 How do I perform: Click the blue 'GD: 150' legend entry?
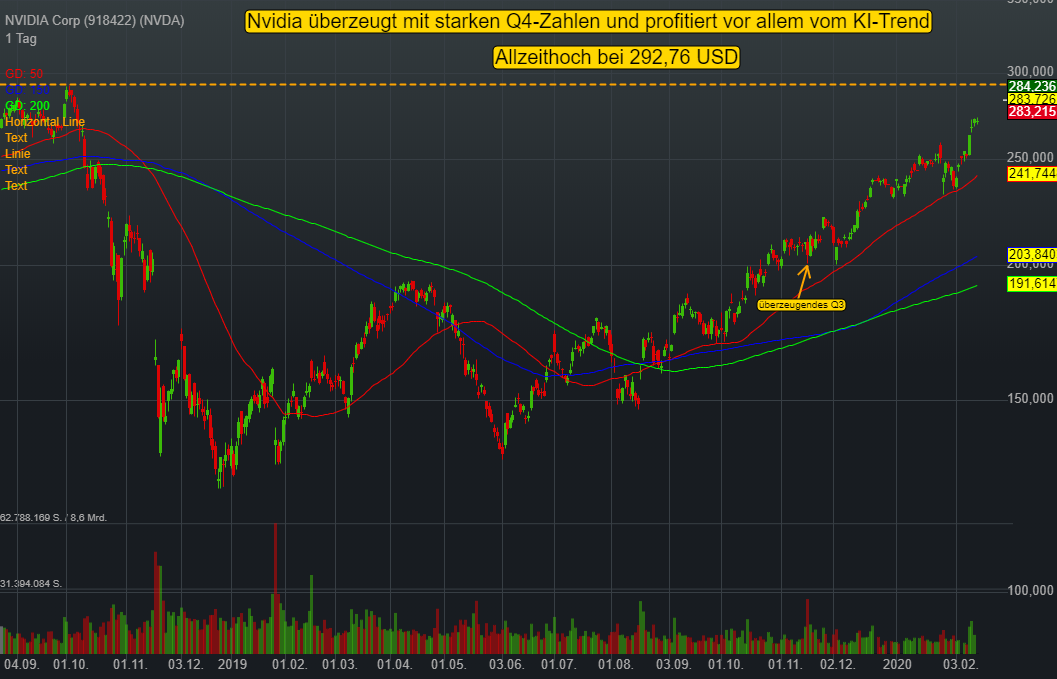[27, 90]
